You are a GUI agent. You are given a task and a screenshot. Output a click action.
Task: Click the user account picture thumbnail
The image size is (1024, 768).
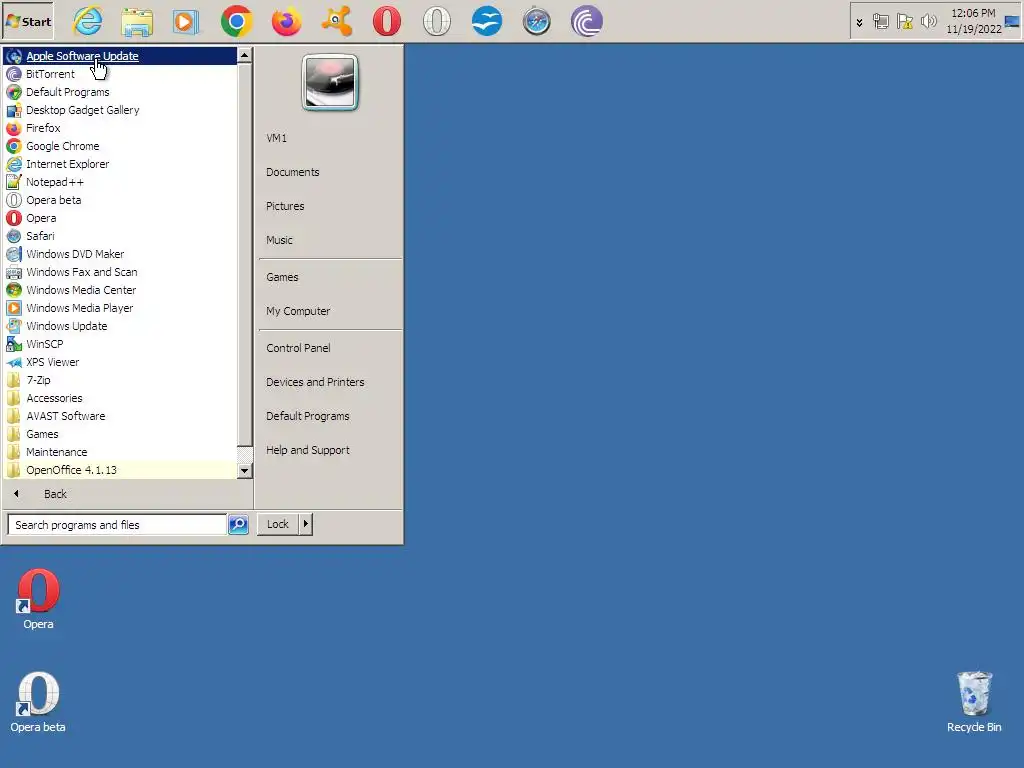(x=330, y=82)
